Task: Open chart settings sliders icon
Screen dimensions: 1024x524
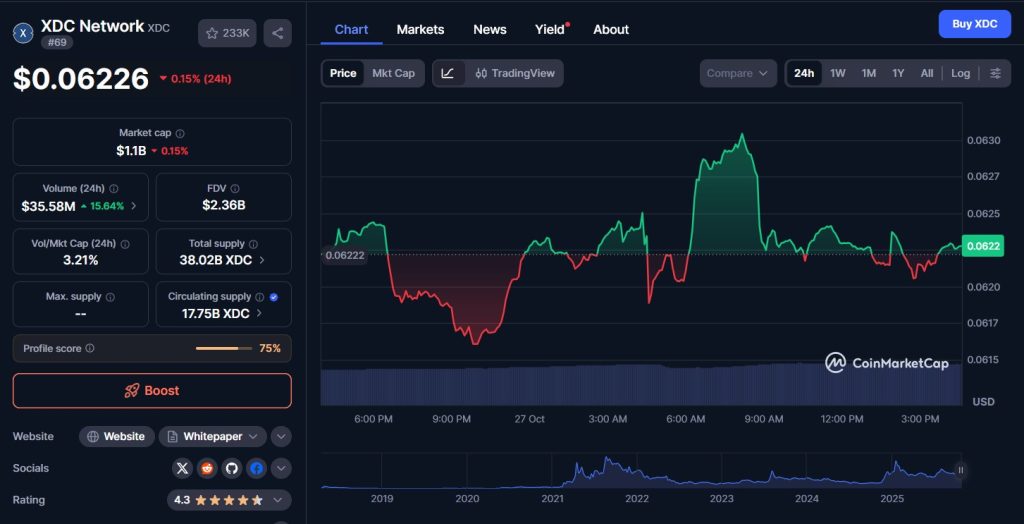Action: click(995, 73)
